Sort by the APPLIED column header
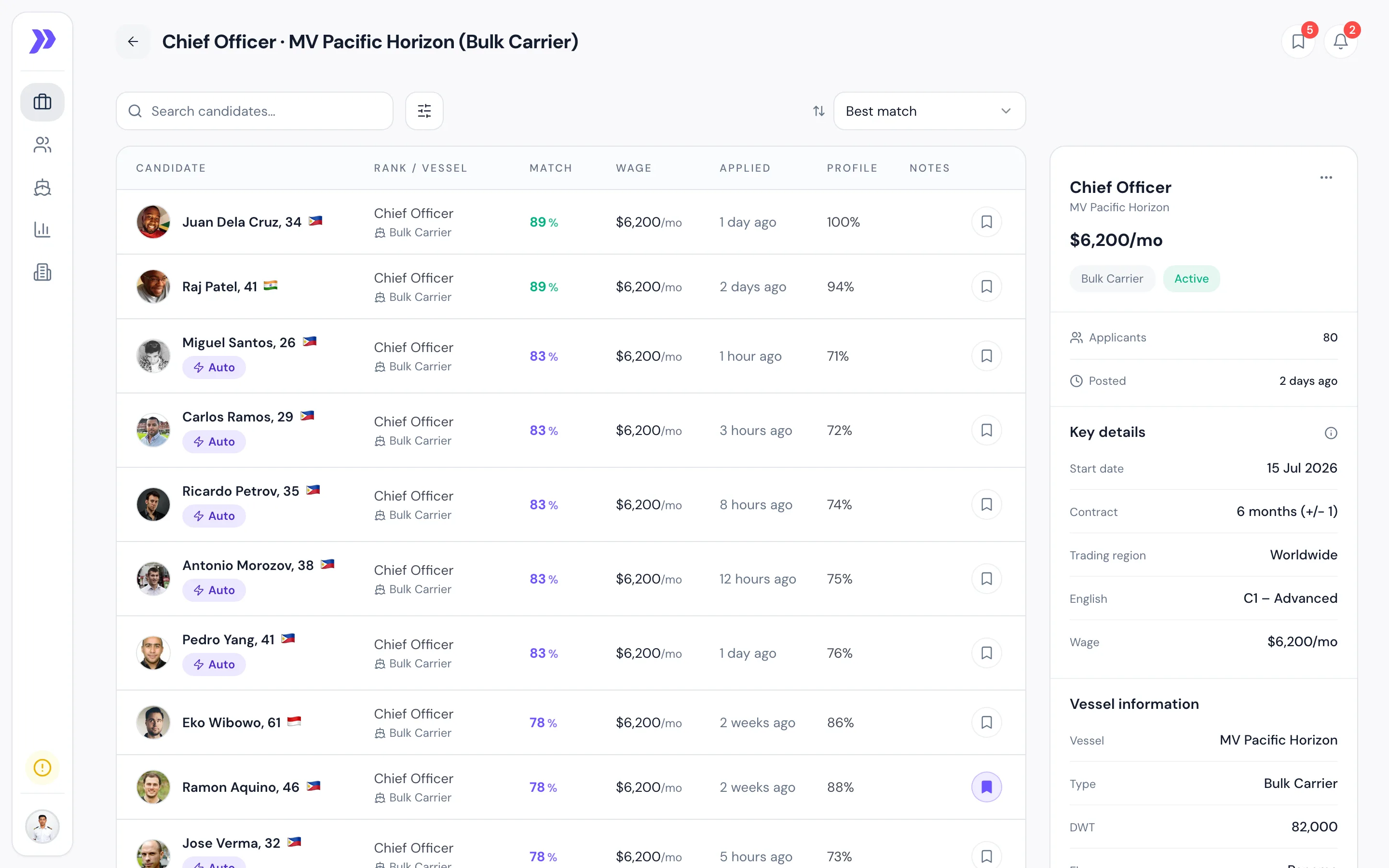 [x=745, y=168]
